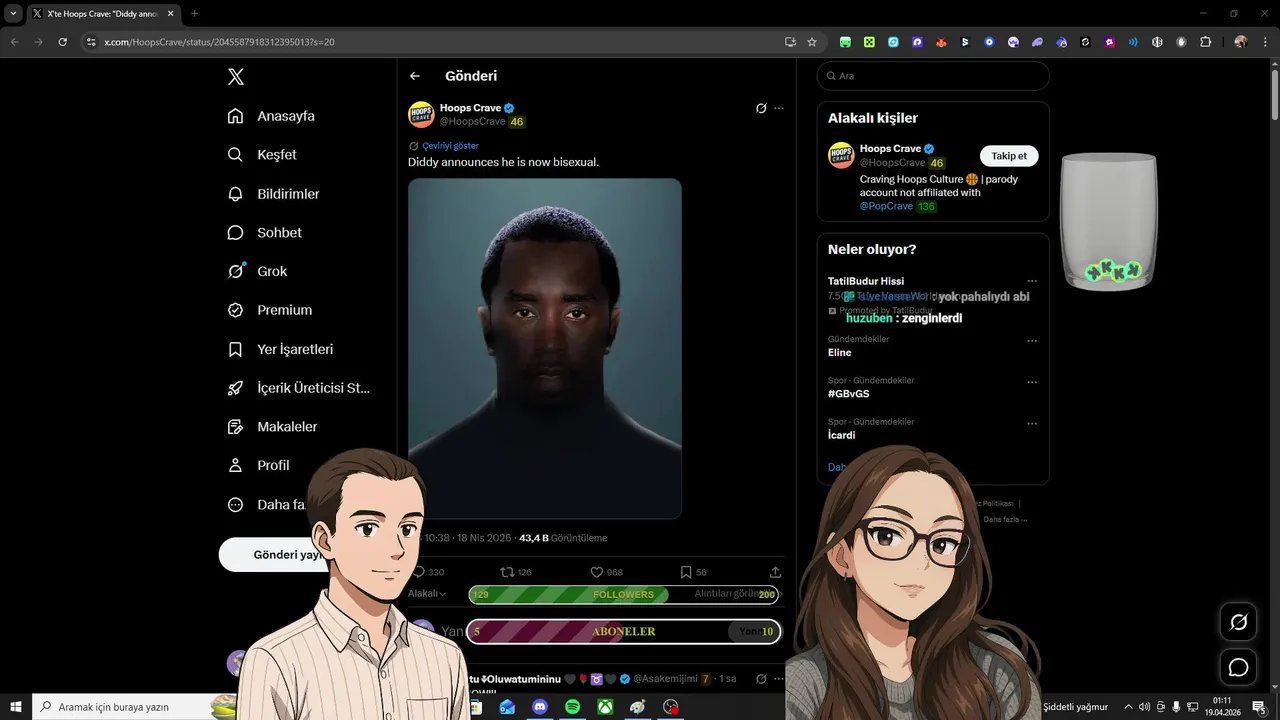1280x720 pixels.
Task: Open Bildirimler notifications
Action: click(x=274, y=194)
